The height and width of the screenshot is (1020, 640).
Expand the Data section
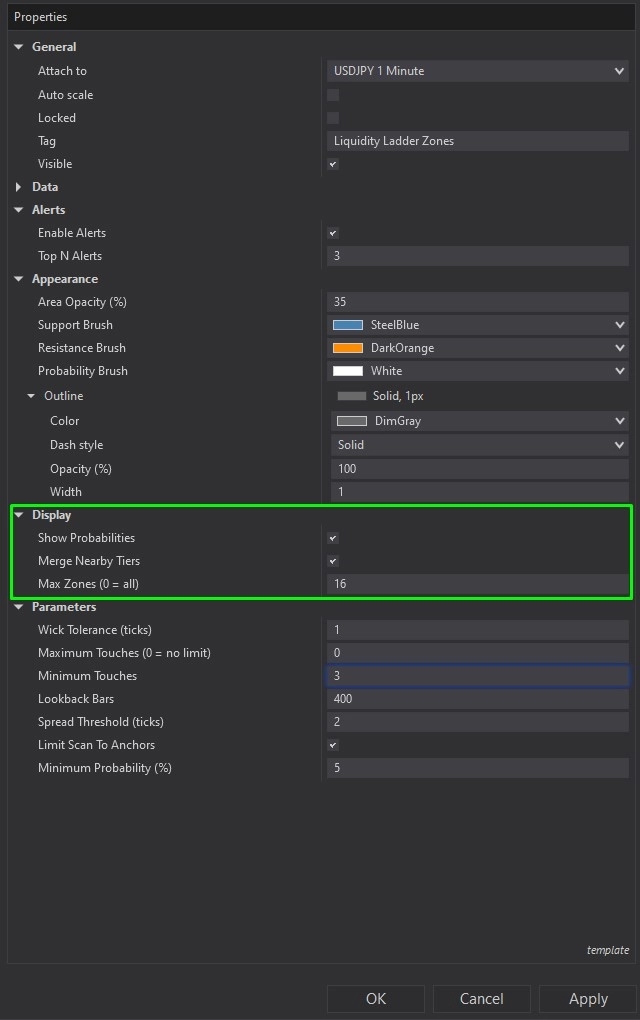click(19, 187)
